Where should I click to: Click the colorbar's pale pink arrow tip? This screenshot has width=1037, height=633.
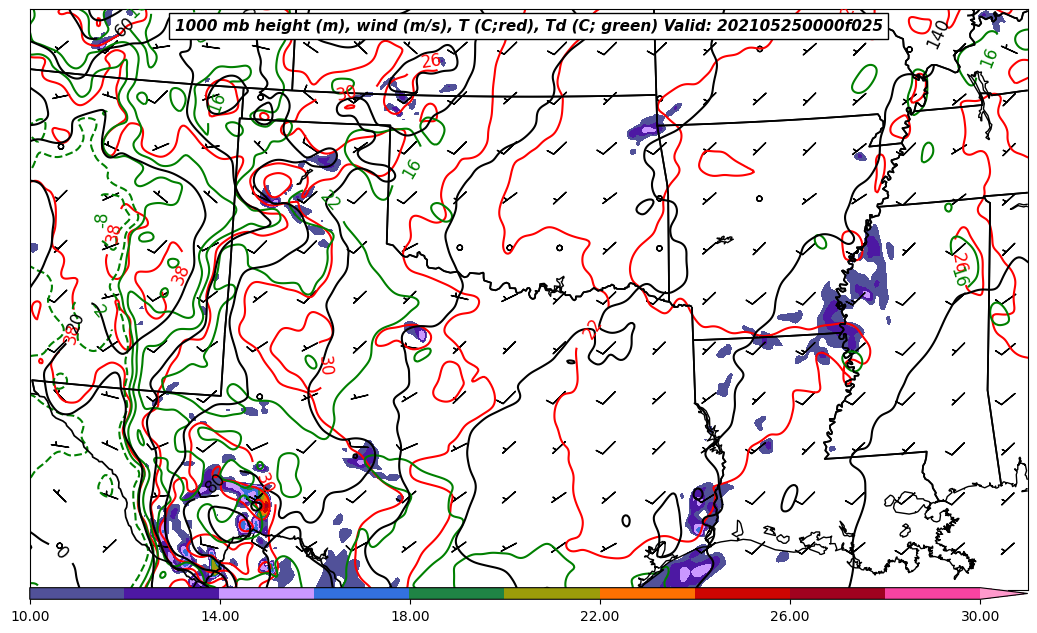(1002, 593)
